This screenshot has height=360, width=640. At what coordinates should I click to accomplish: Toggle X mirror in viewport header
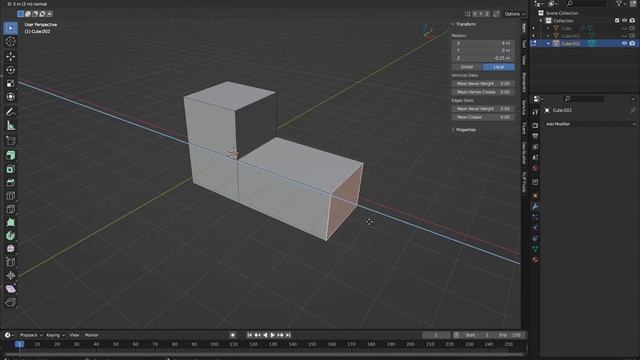click(475, 14)
